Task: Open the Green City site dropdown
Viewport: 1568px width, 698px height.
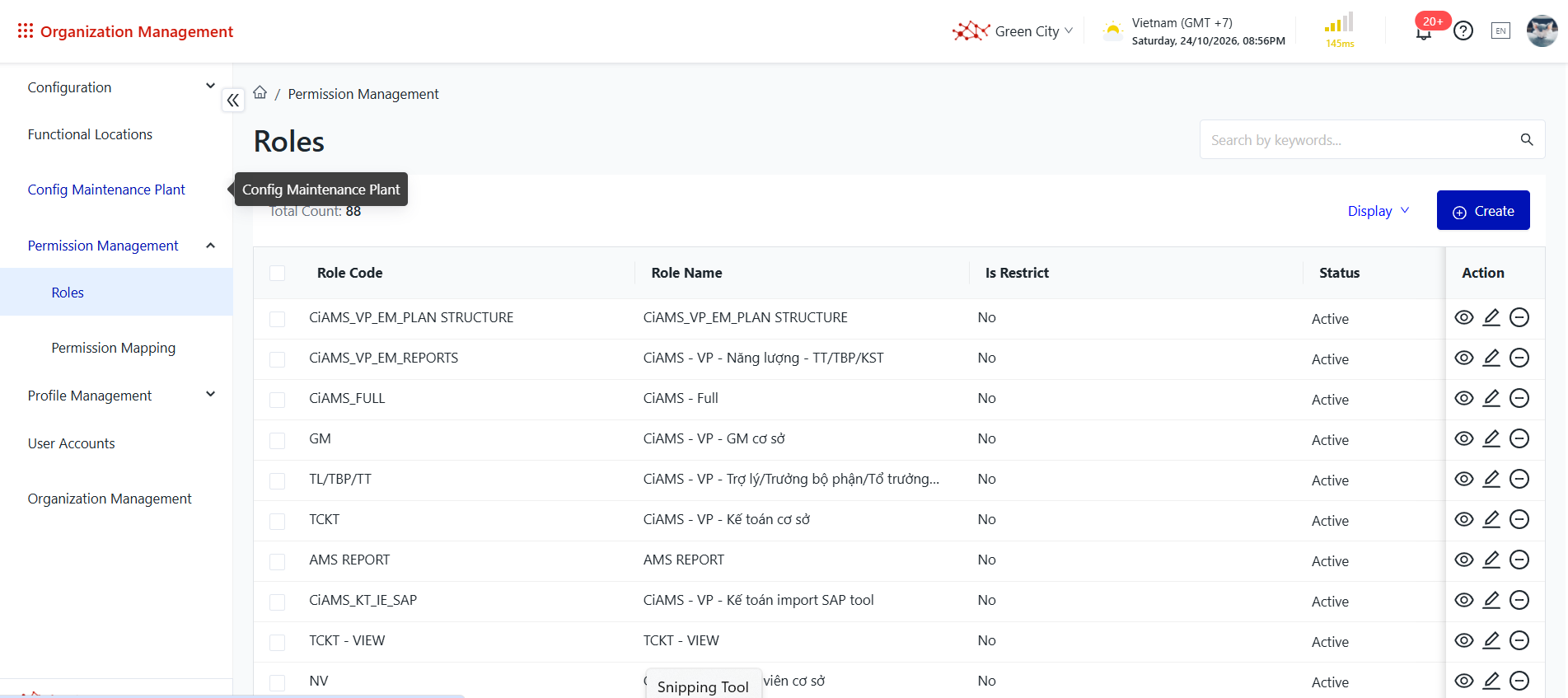Action: pyautogui.click(x=1013, y=31)
